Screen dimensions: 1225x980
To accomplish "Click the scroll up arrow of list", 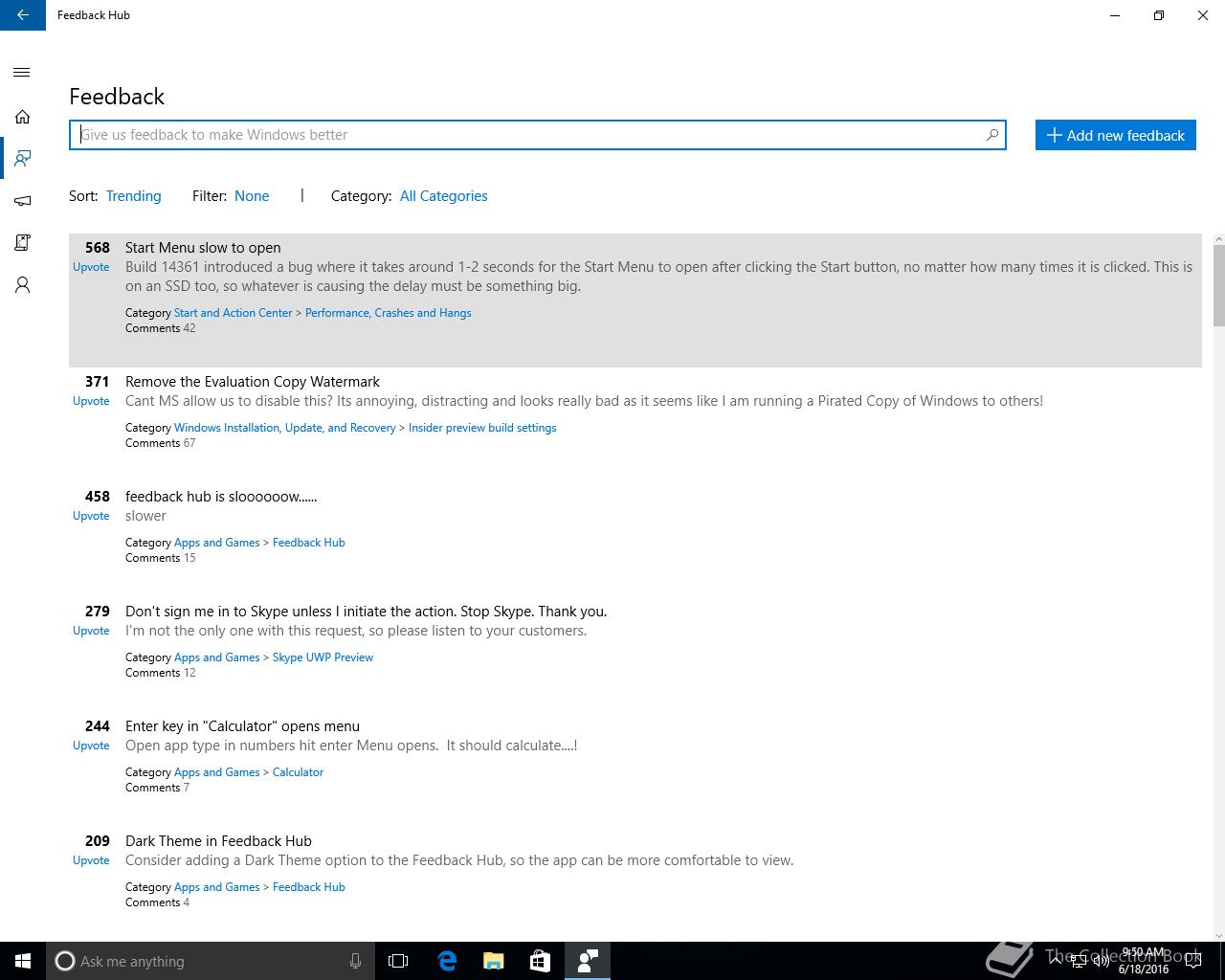I will pos(1218,239).
